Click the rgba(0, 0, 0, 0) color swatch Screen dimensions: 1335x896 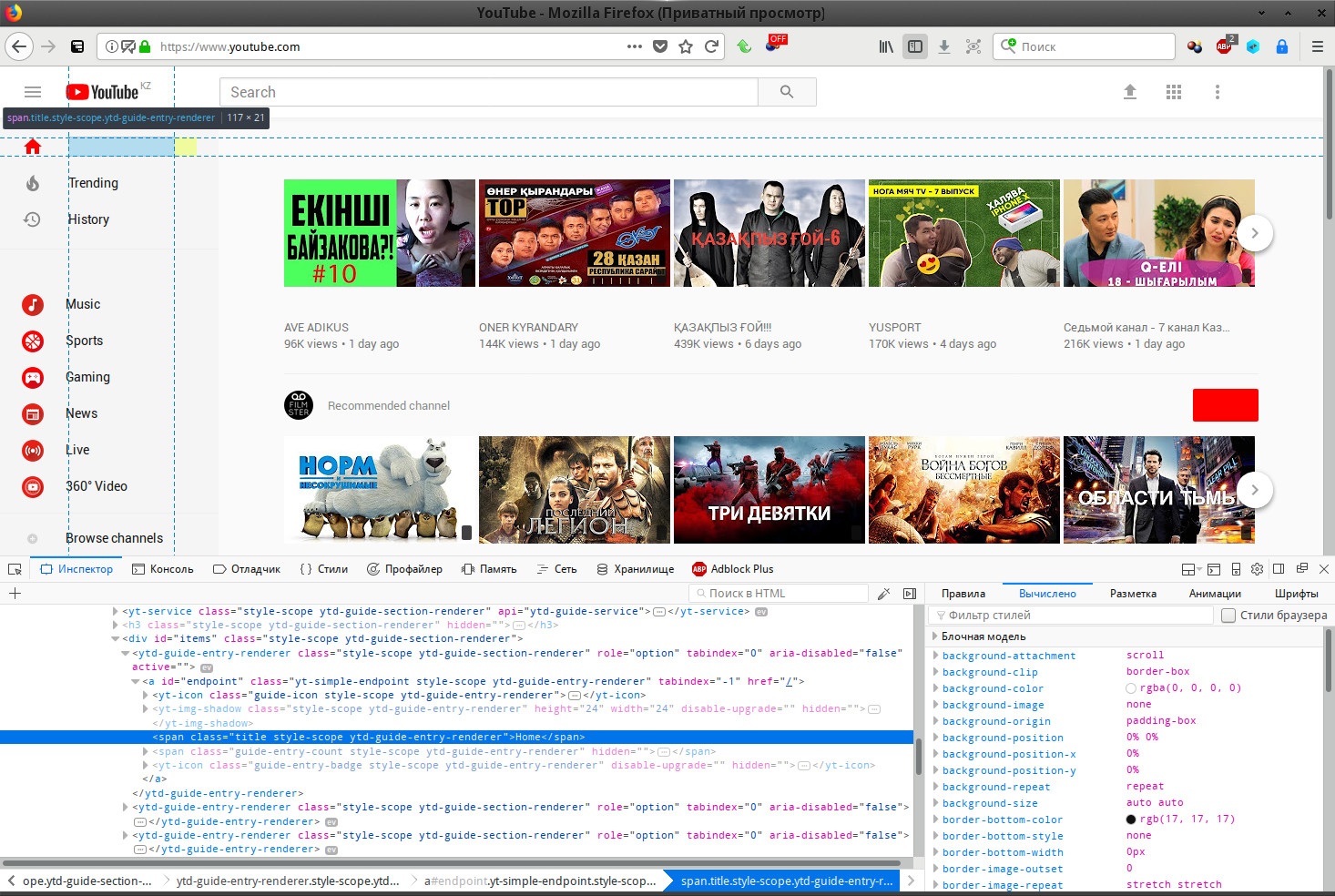1131,688
